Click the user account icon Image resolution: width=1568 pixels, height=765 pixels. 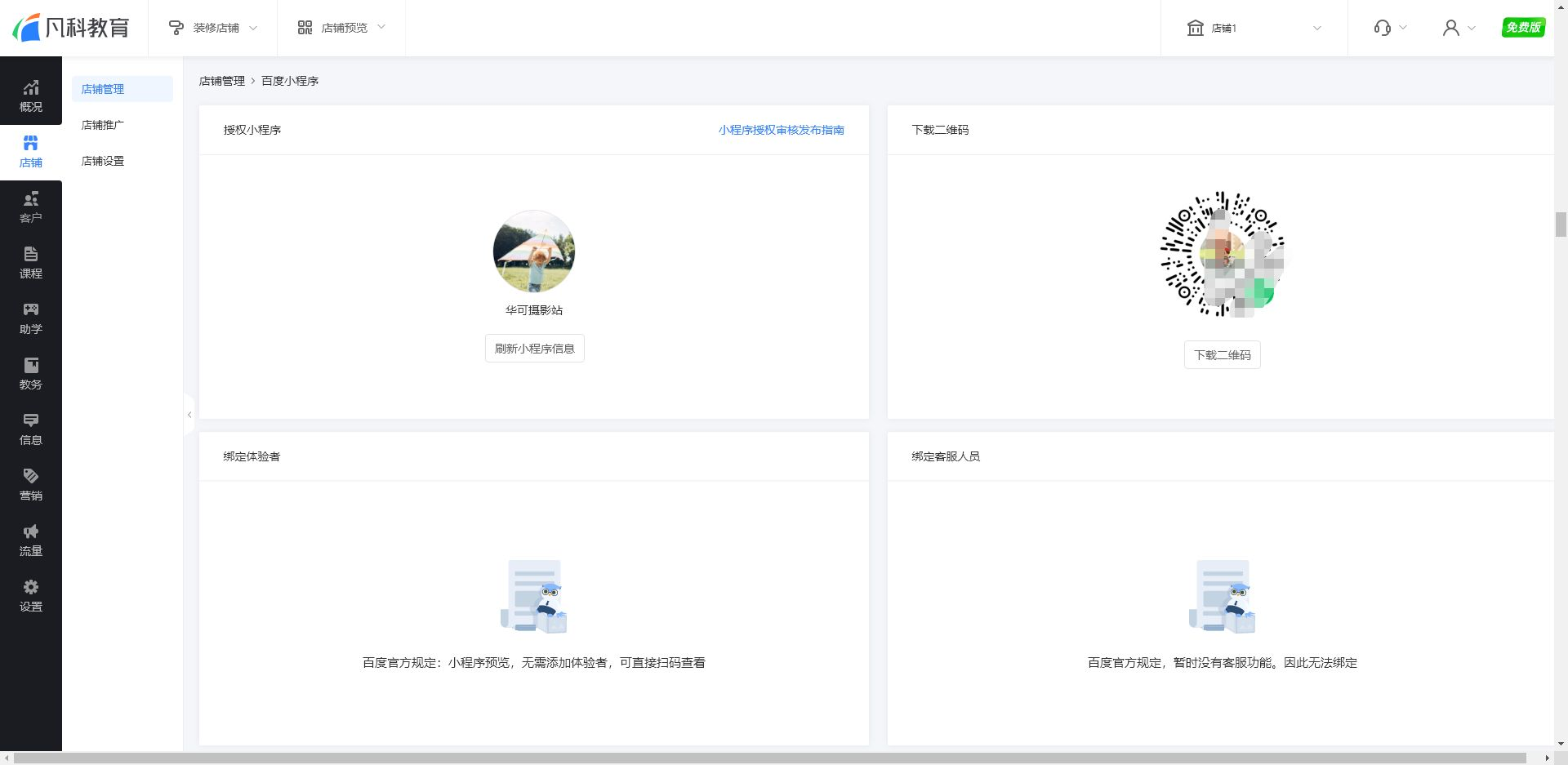[1451, 28]
